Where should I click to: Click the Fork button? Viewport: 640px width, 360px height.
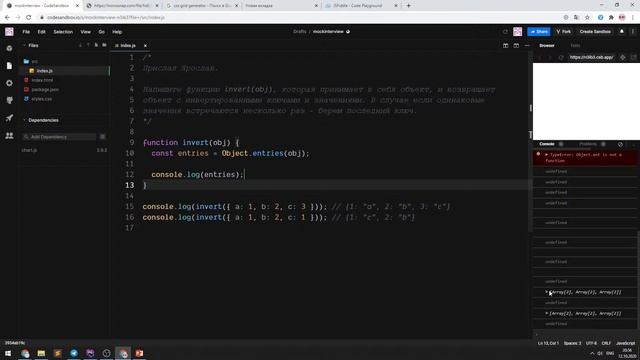click(x=564, y=31)
